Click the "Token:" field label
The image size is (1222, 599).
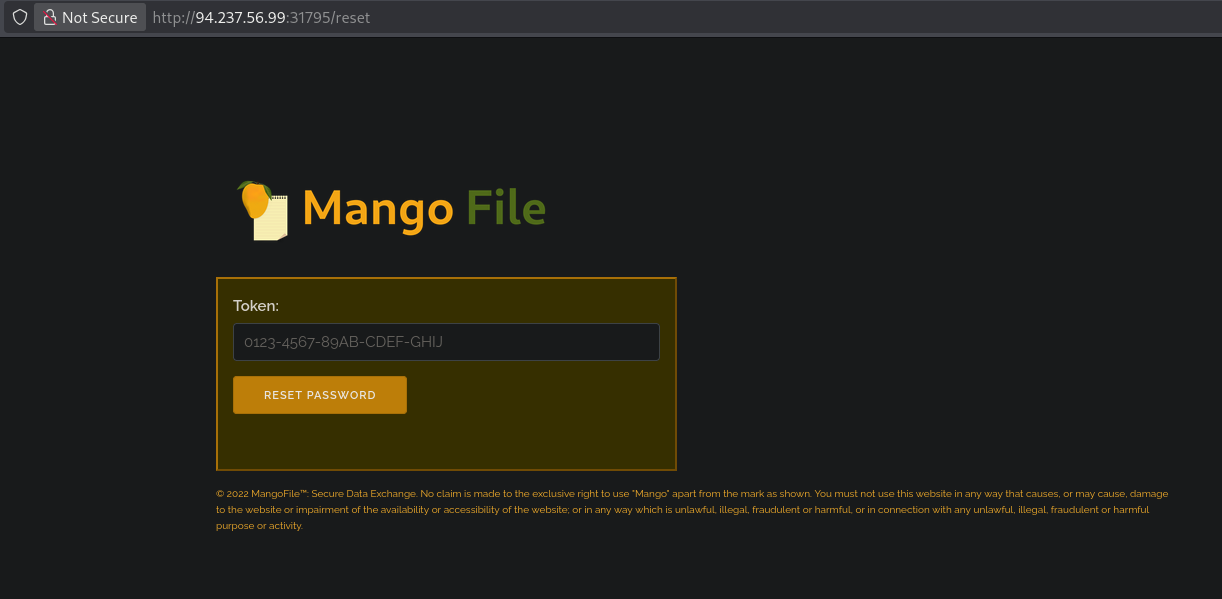click(256, 306)
